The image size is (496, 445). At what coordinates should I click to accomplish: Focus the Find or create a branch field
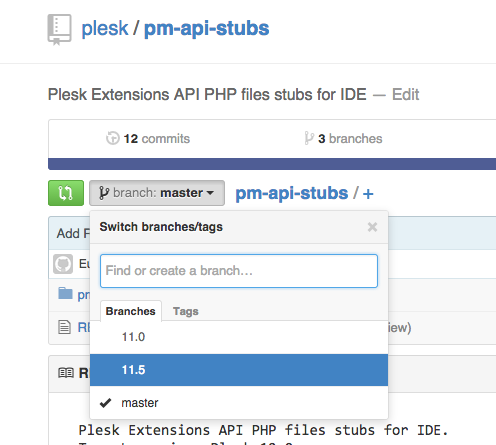(x=239, y=271)
